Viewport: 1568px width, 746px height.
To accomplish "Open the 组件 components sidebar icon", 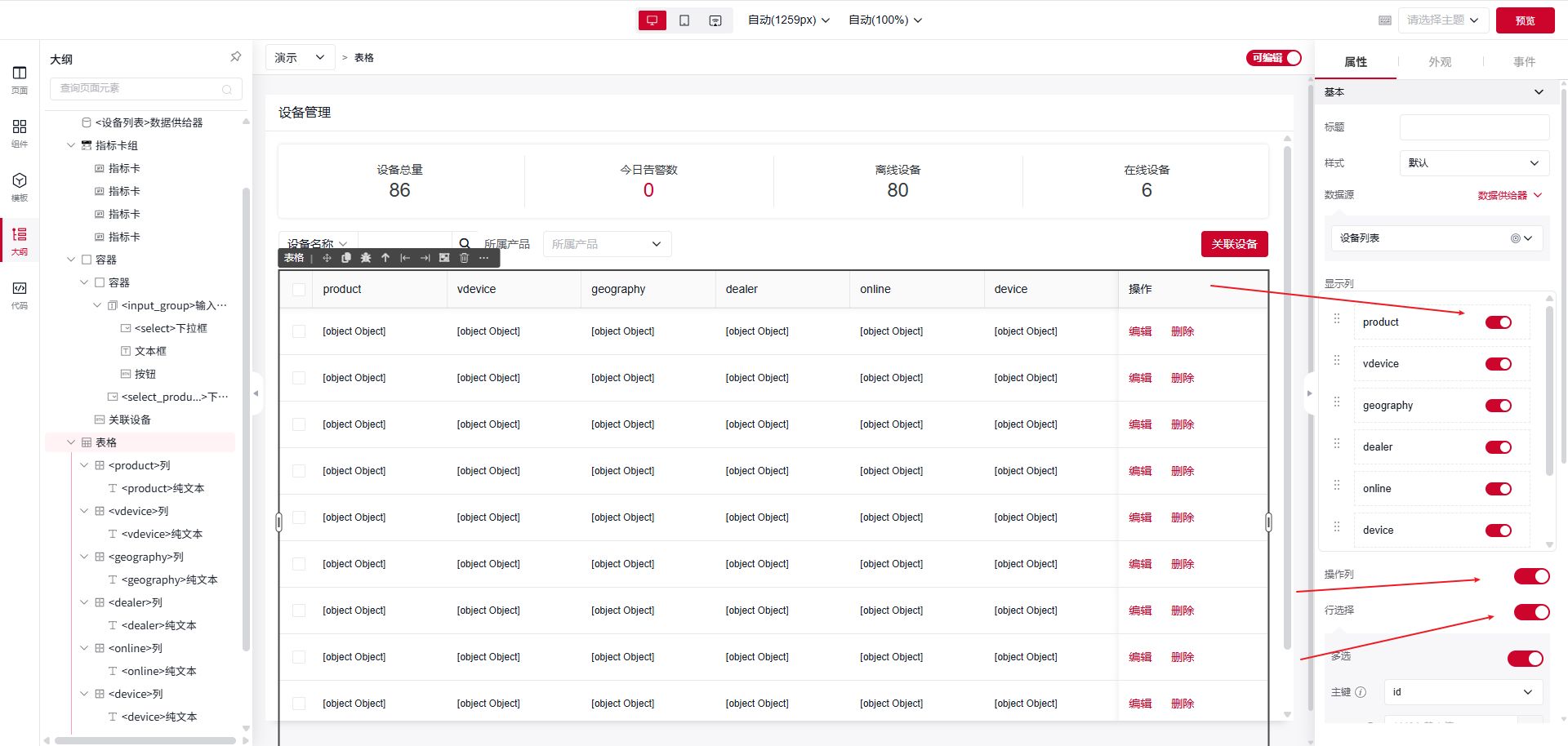I will pyautogui.click(x=20, y=133).
